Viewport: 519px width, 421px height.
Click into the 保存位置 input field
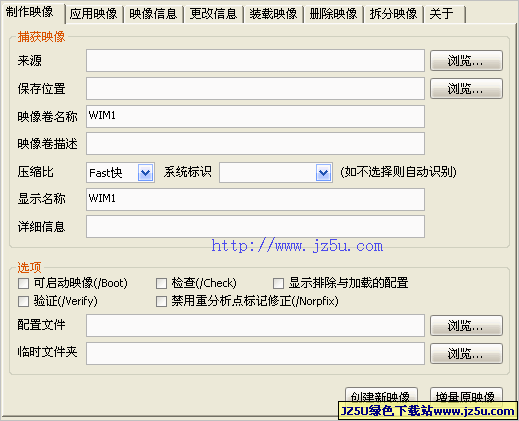tap(255, 88)
